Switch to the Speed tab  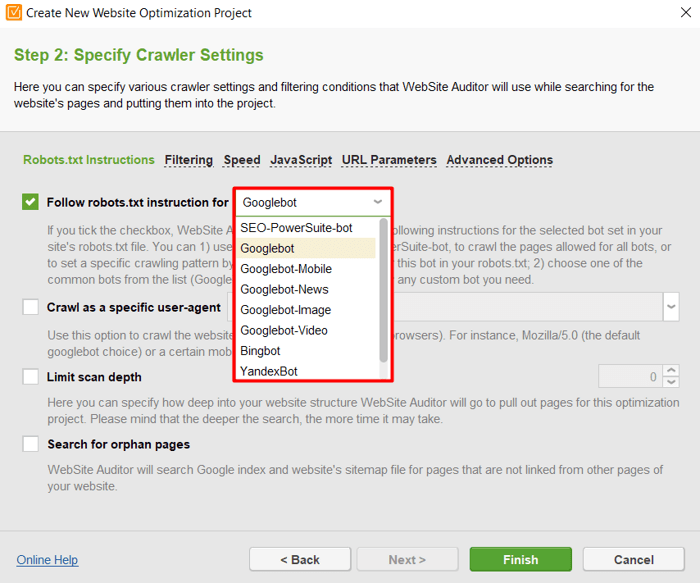[242, 160]
